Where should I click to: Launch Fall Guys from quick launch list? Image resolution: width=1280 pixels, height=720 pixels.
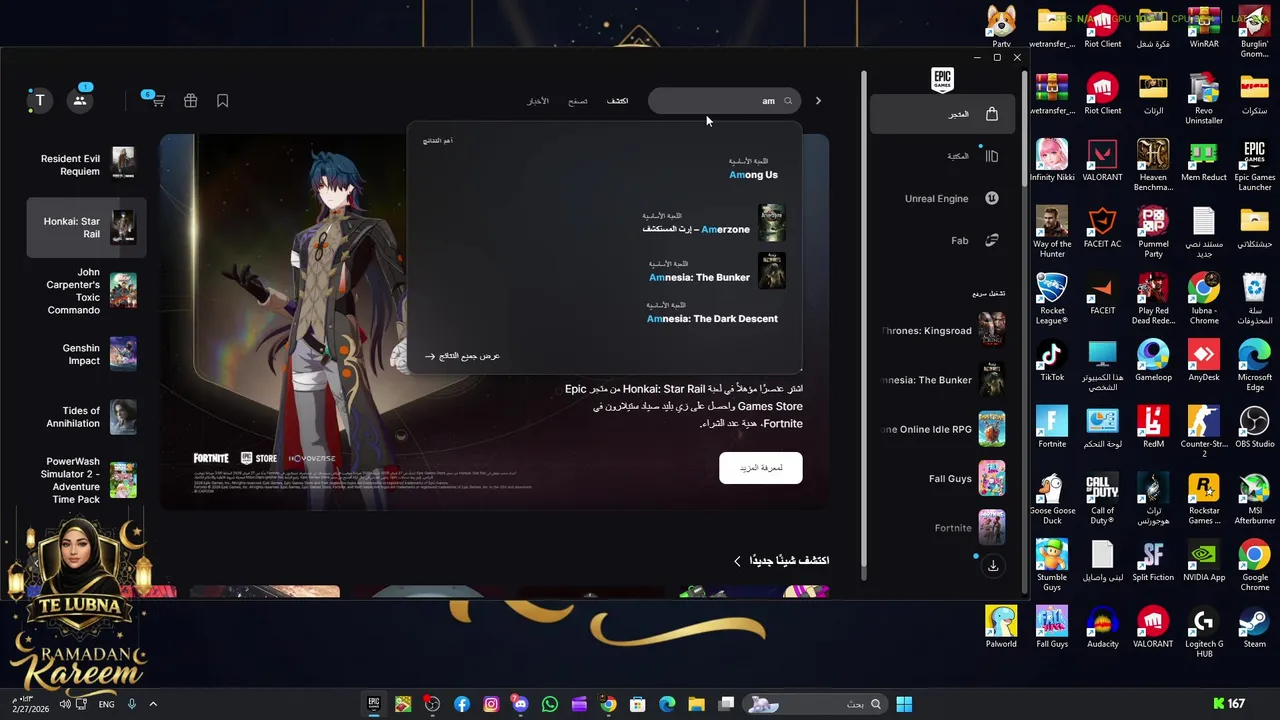pyautogui.click(x=942, y=478)
